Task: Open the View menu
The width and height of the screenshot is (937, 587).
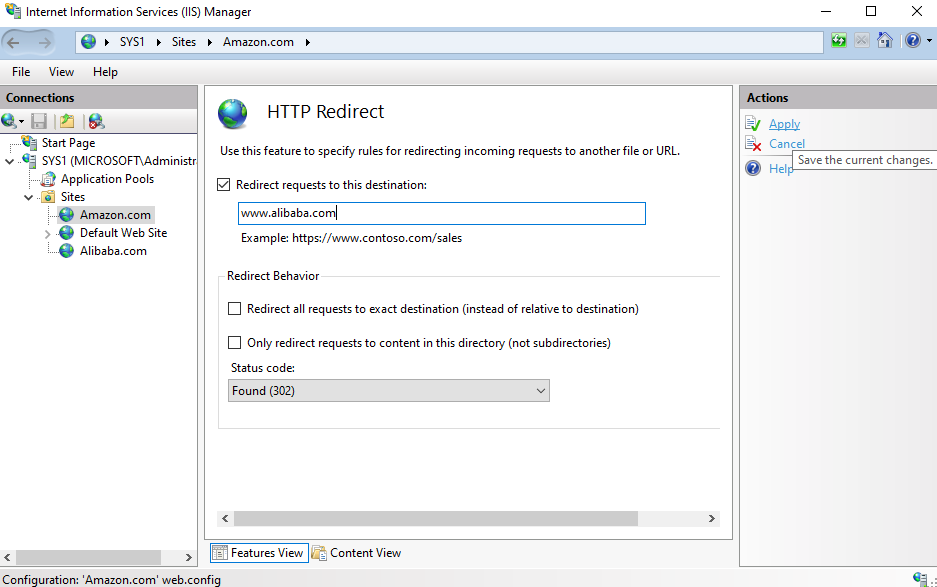Action: pyautogui.click(x=61, y=72)
